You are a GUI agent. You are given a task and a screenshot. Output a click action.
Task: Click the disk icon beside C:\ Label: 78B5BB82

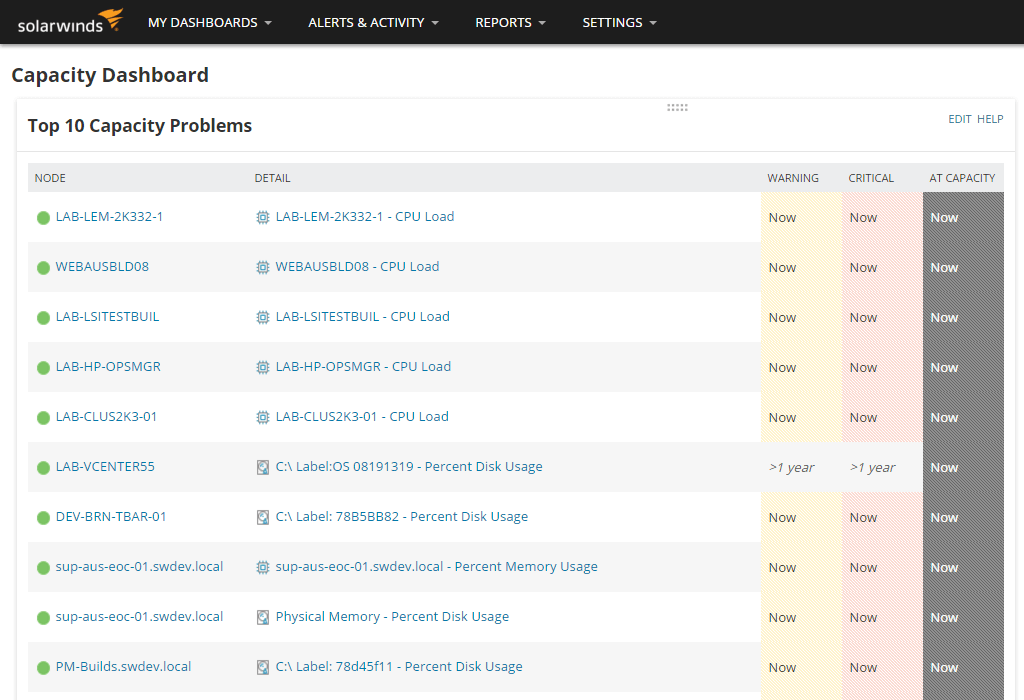tap(262, 517)
